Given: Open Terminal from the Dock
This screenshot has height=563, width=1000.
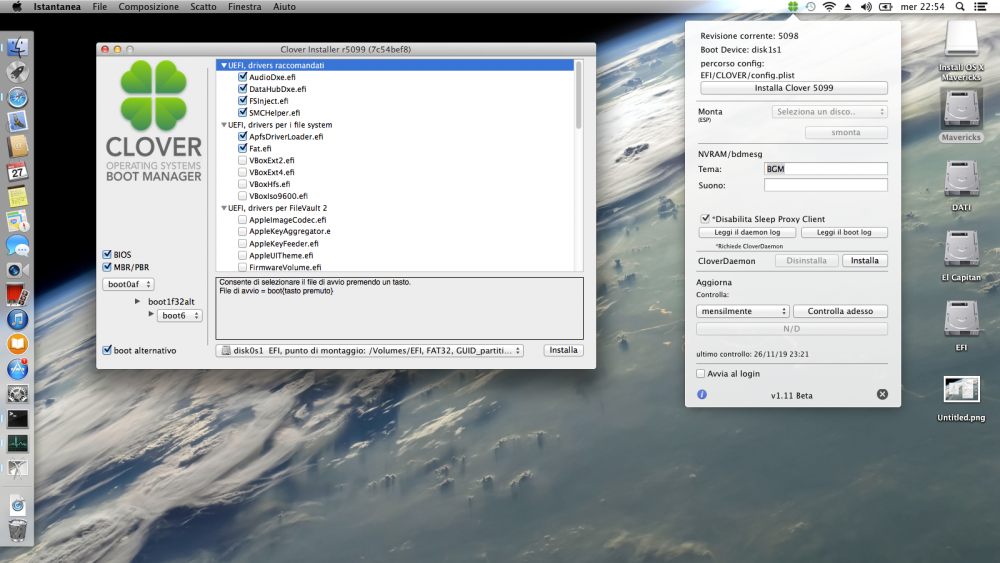Looking at the screenshot, I should point(17,418).
